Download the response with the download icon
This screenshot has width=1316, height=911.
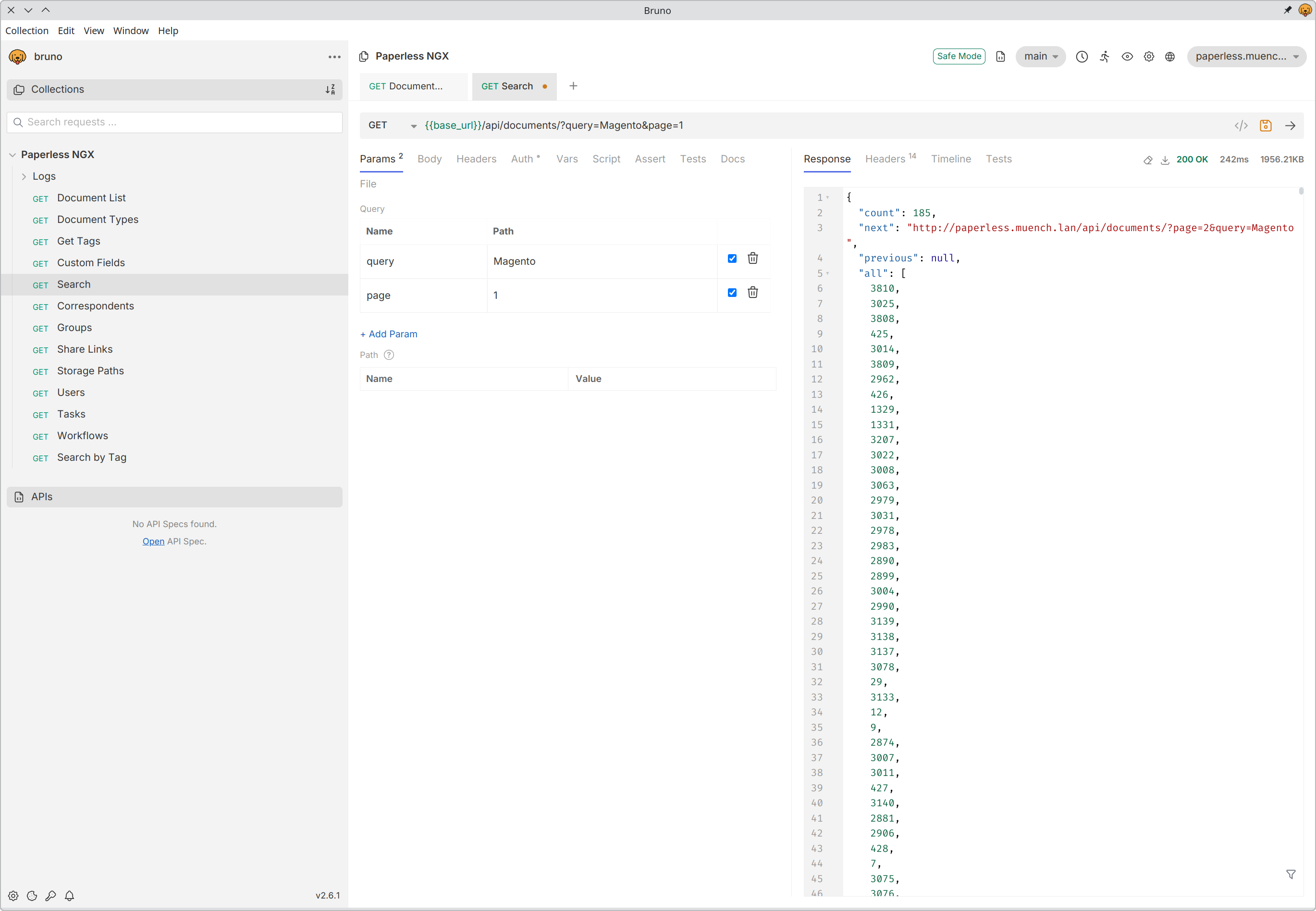click(1165, 160)
